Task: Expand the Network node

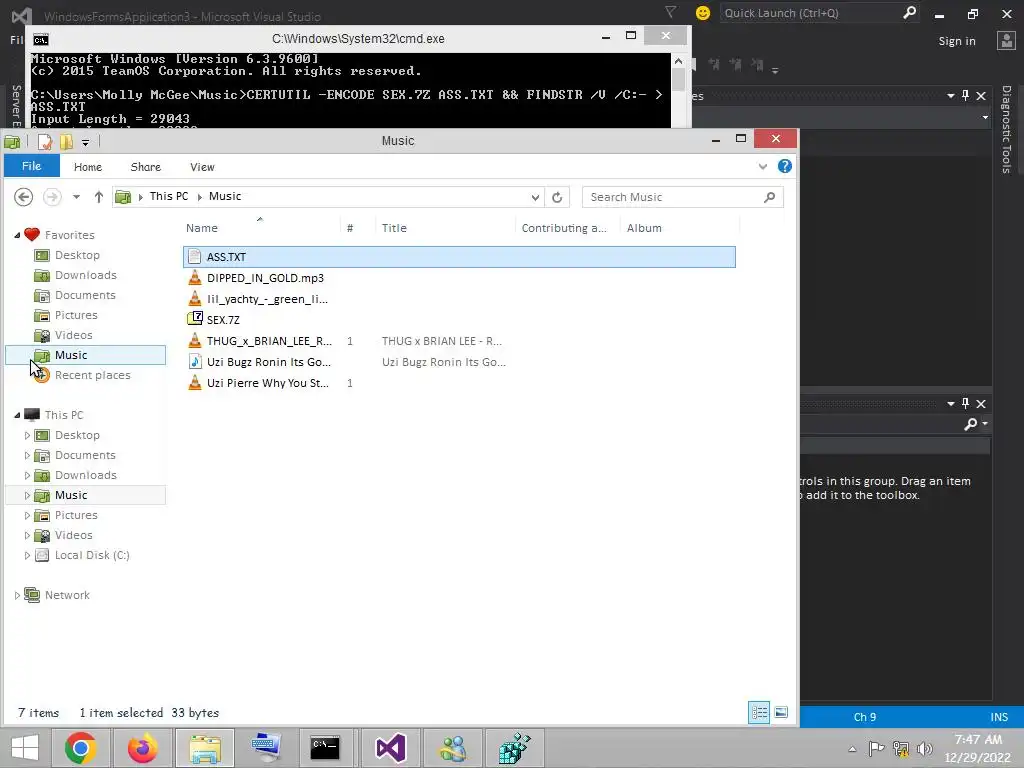Action: click(x=17, y=595)
